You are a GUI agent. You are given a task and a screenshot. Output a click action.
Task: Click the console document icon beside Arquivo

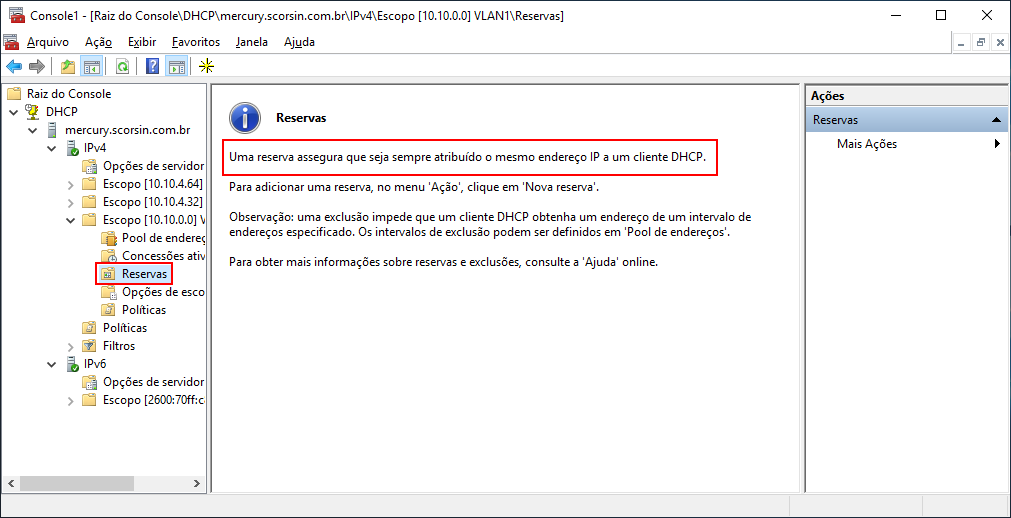pos(11,43)
